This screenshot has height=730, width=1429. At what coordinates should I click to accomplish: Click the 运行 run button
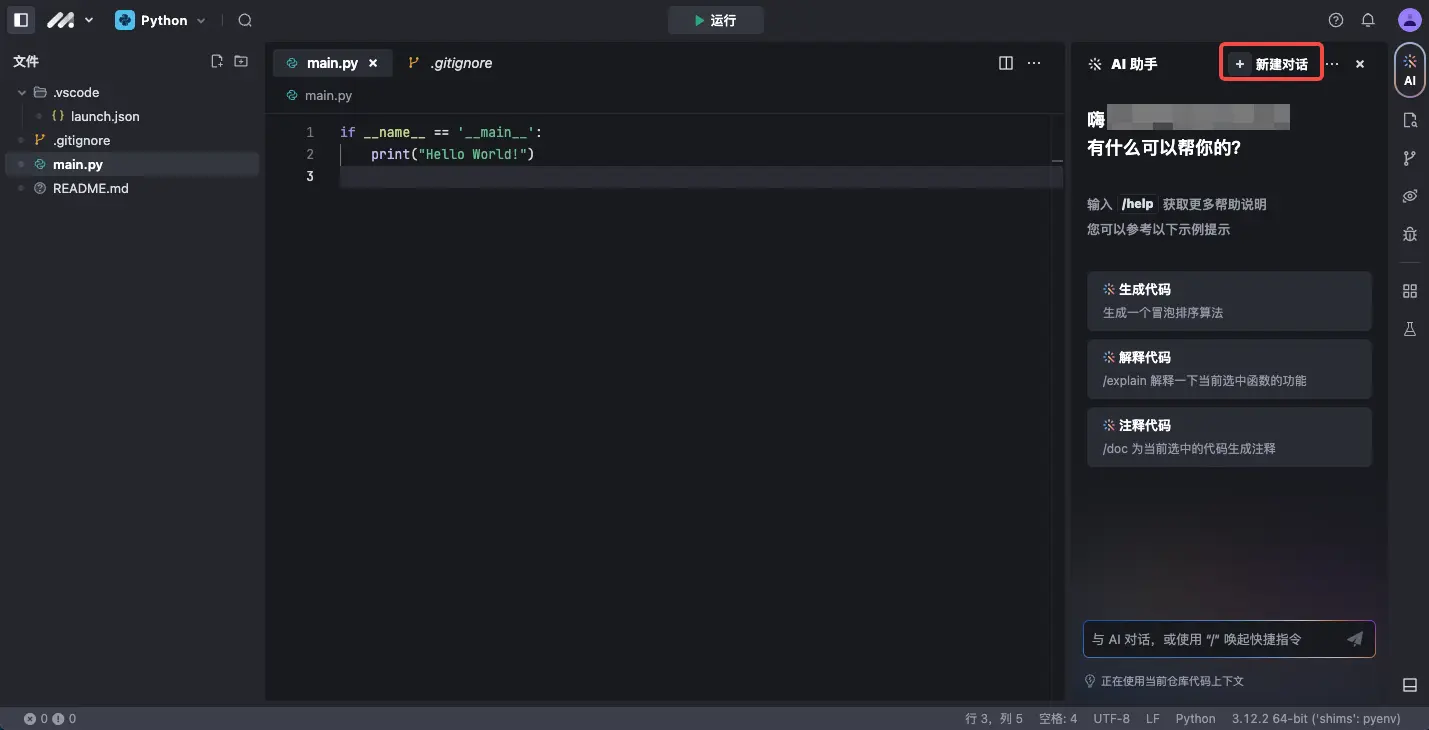tap(716, 20)
